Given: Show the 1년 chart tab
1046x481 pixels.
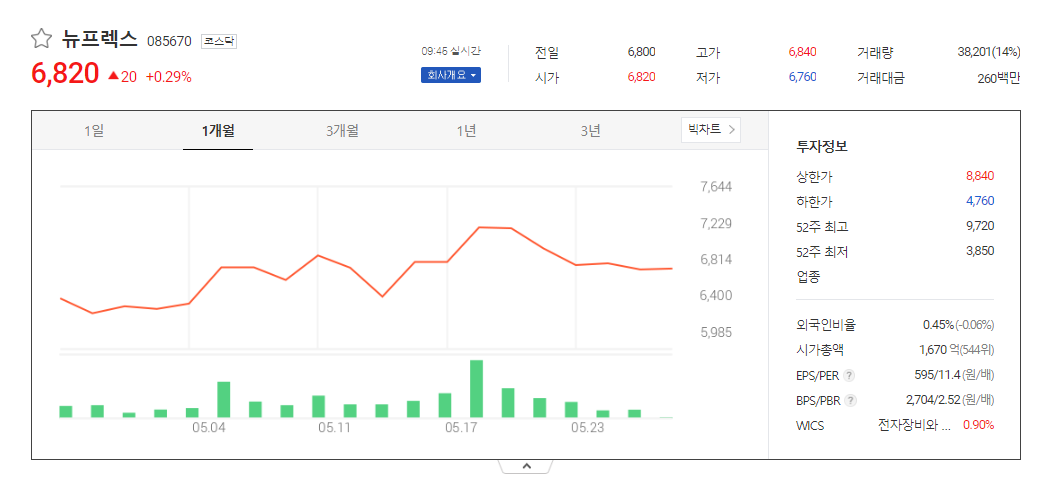Looking at the screenshot, I should pyautogui.click(x=466, y=131).
